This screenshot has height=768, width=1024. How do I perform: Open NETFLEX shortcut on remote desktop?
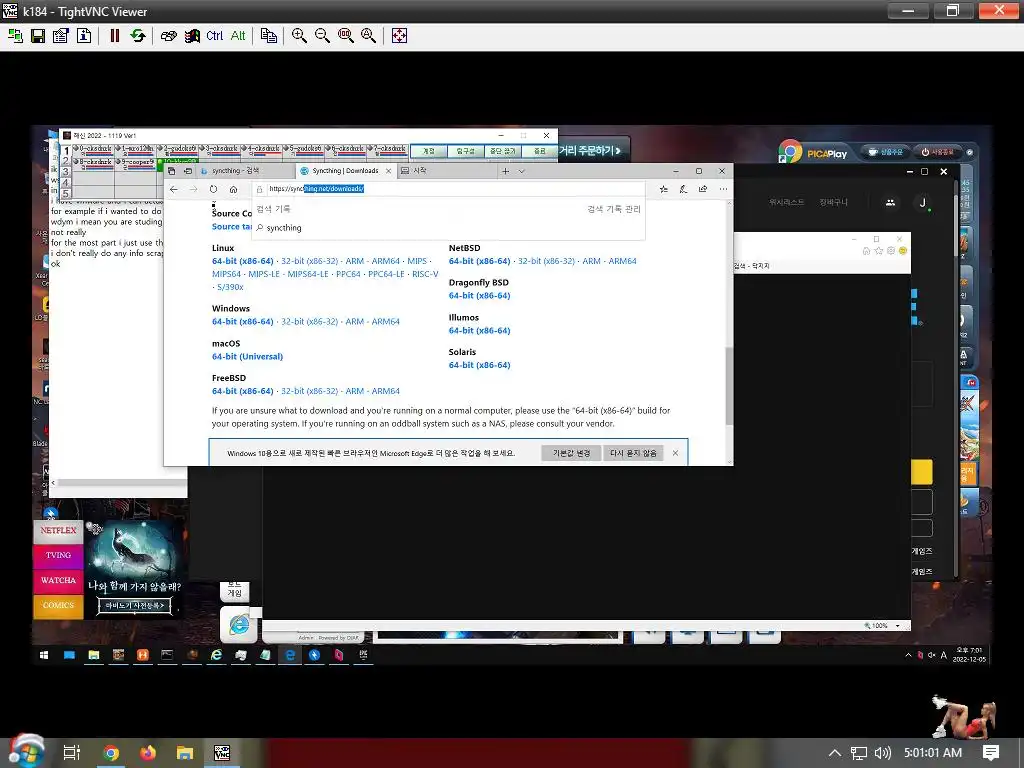[58, 530]
